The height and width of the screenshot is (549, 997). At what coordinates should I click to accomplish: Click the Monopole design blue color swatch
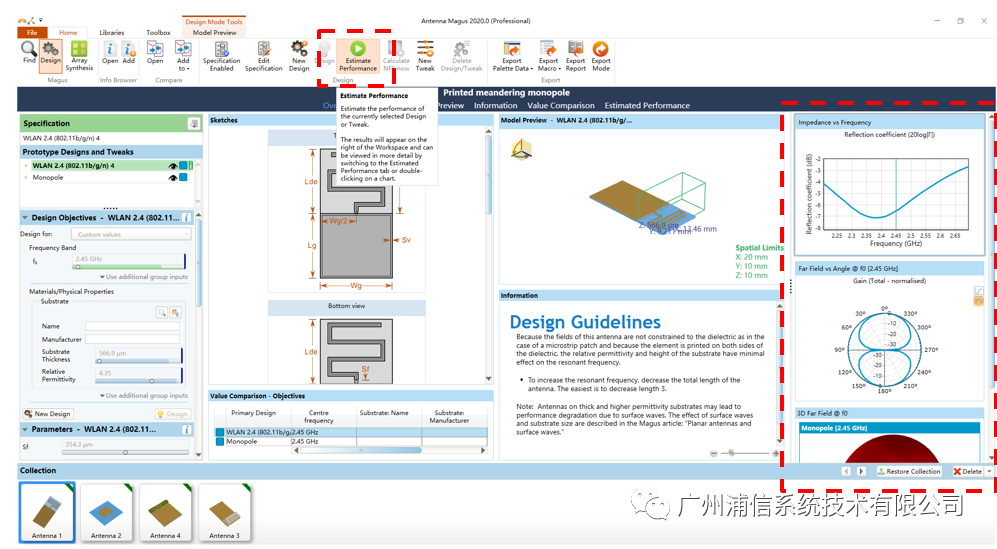coord(183,177)
